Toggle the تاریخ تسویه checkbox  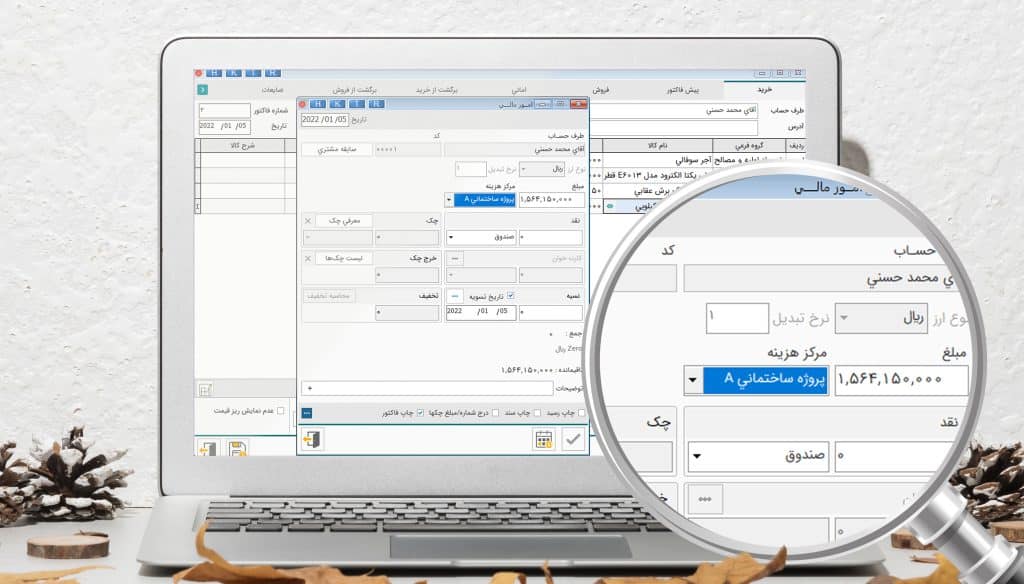pyautogui.click(x=511, y=296)
